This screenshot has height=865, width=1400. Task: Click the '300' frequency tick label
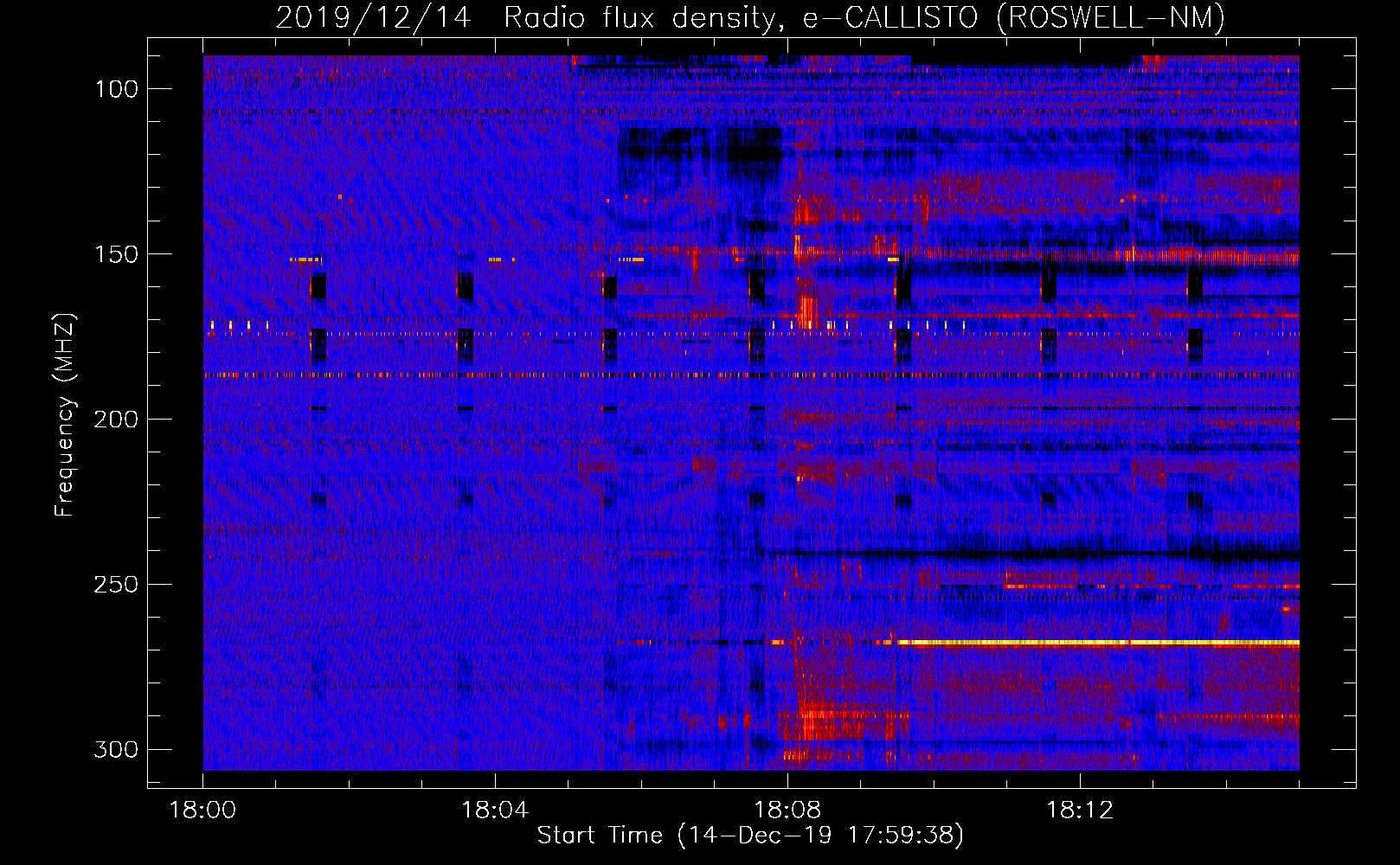116,749
